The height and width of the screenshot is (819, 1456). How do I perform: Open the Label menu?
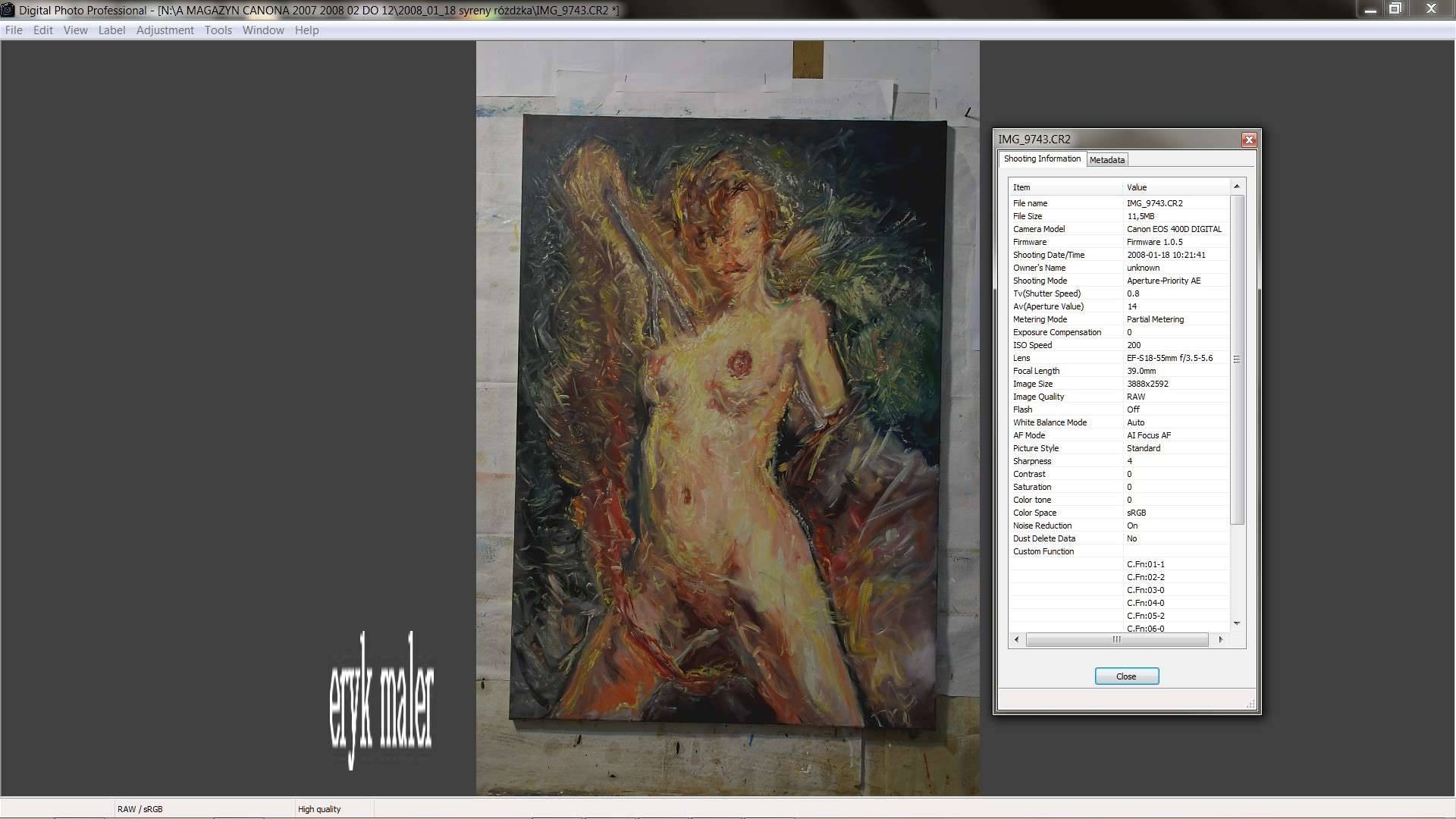(111, 30)
